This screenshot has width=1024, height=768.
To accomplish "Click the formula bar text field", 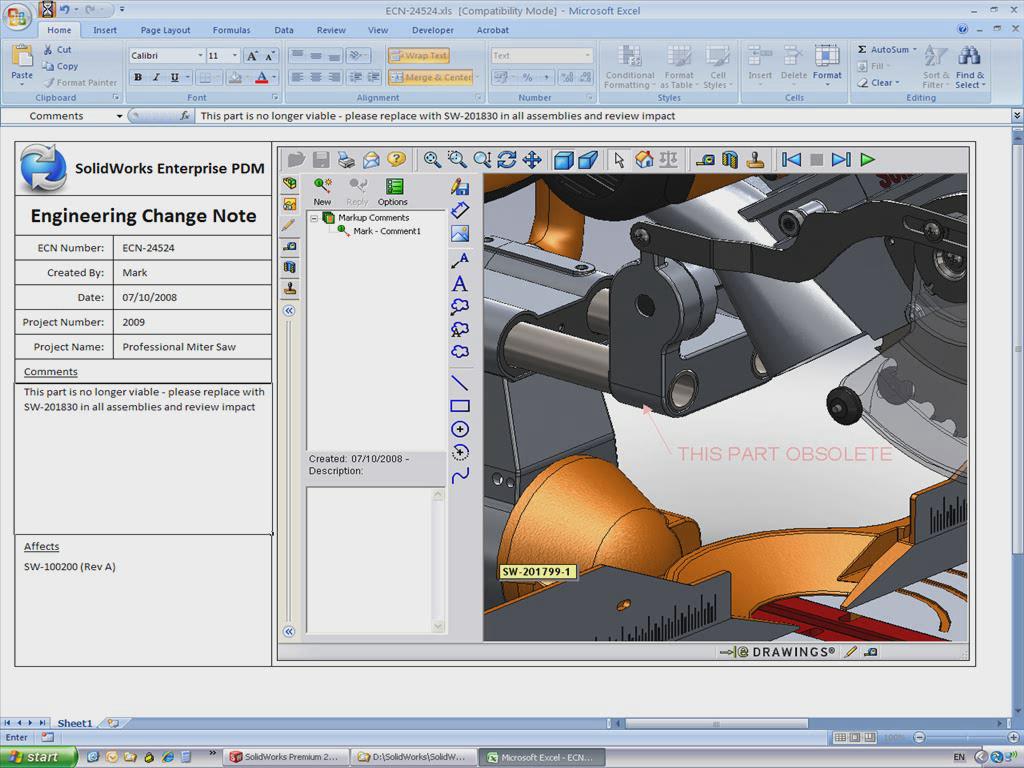I will 604,116.
